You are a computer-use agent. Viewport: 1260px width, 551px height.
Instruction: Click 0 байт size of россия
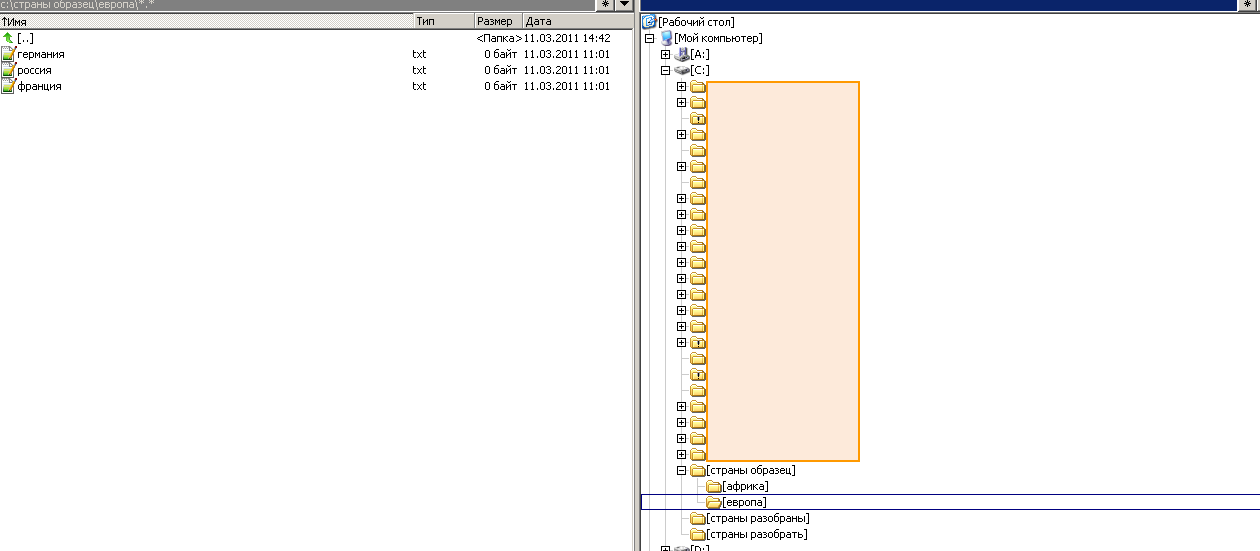[501, 70]
